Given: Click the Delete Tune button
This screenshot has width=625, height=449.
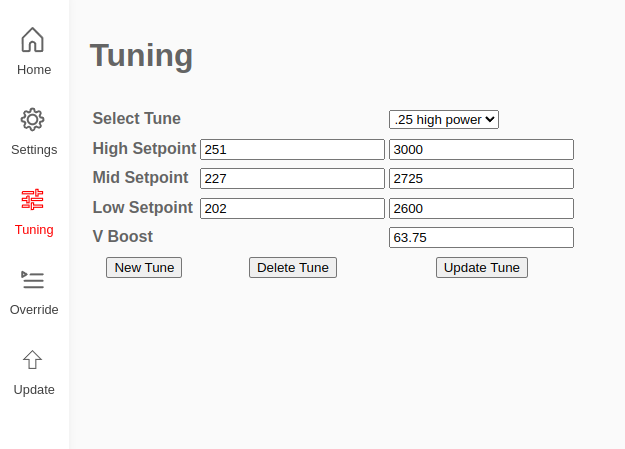Looking at the screenshot, I should click(x=293, y=268).
